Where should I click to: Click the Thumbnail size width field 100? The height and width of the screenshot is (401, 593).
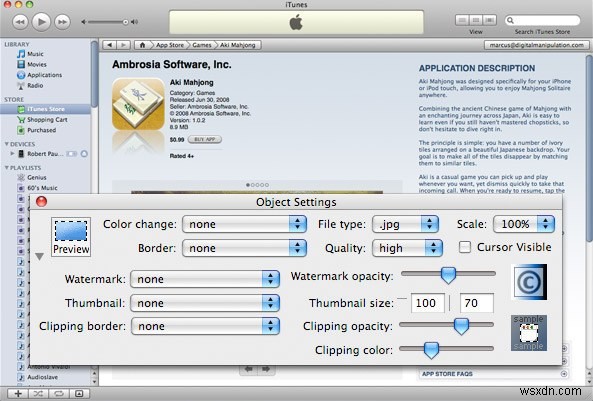point(428,303)
